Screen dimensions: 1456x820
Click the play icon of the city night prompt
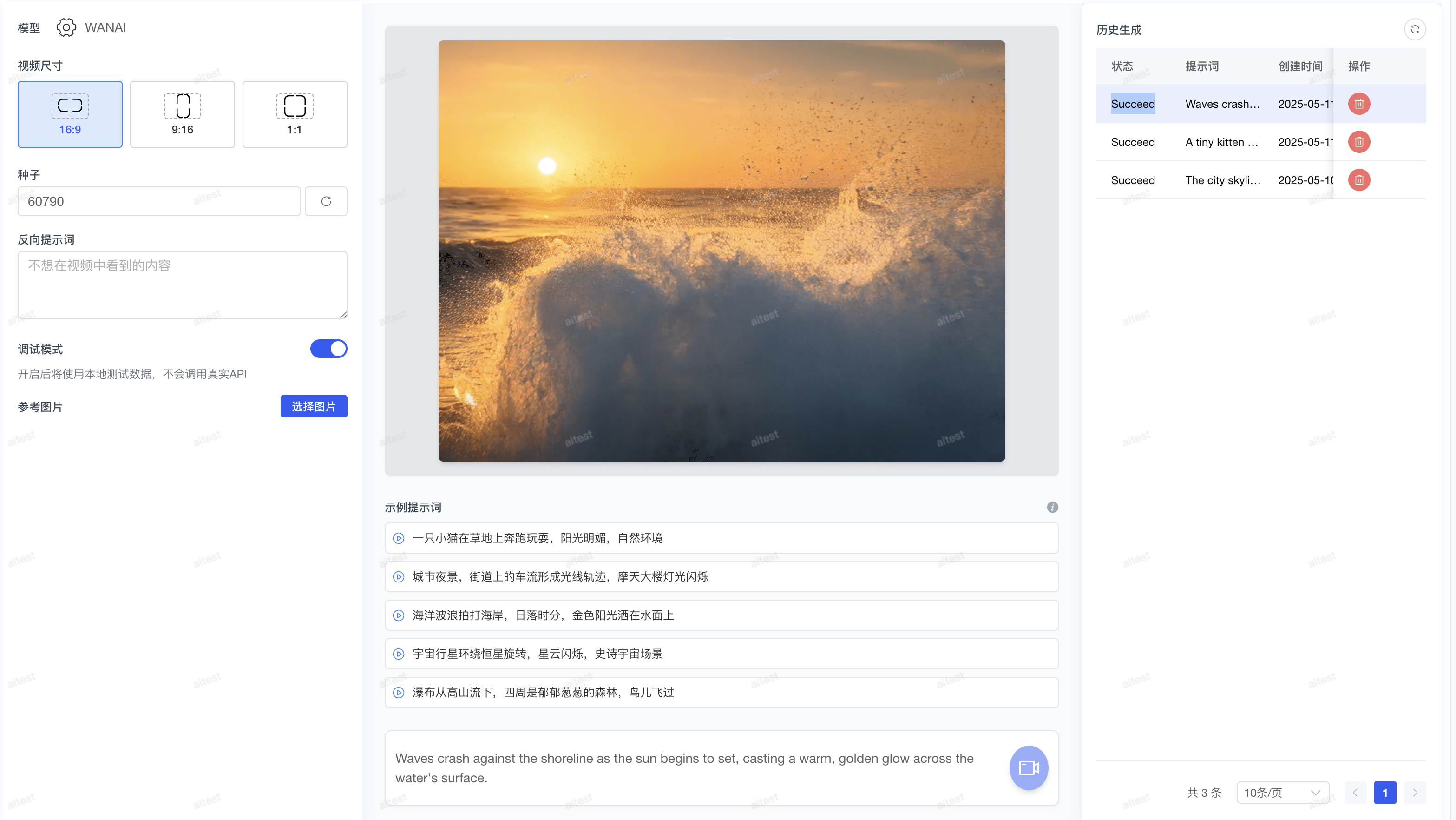pos(399,576)
